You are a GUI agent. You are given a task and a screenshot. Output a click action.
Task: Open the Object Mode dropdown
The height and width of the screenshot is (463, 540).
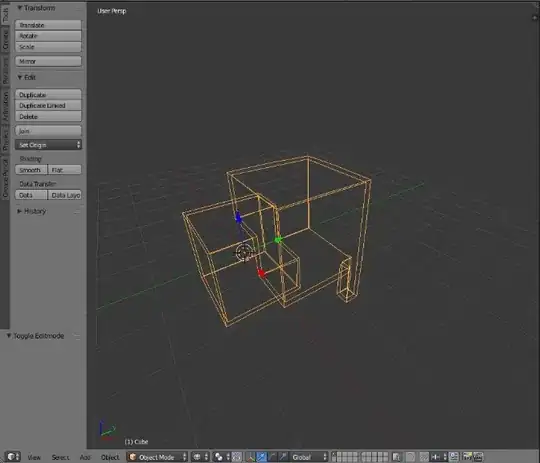pyautogui.click(x=157, y=457)
